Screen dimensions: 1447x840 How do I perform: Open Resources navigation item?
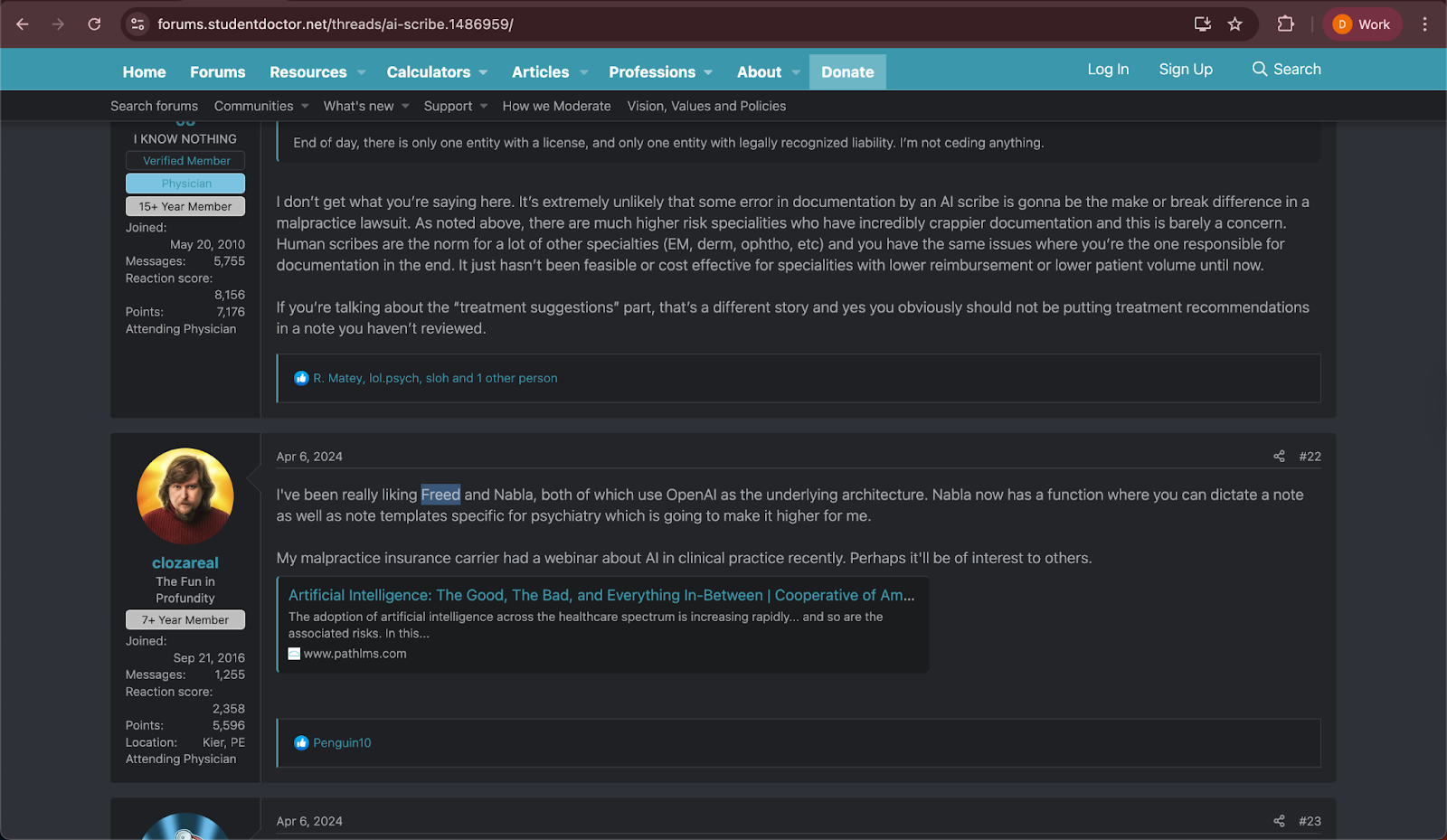pyautogui.click(x=308, y=72)
